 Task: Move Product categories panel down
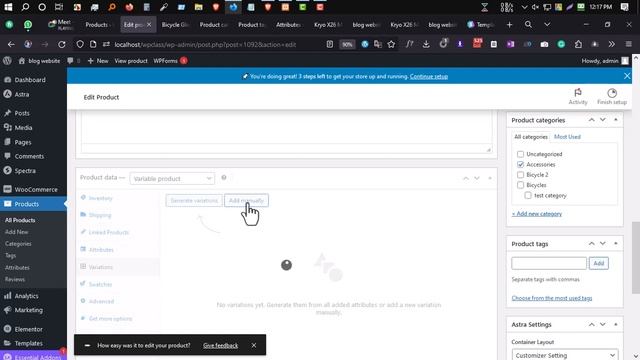(602, 120)
